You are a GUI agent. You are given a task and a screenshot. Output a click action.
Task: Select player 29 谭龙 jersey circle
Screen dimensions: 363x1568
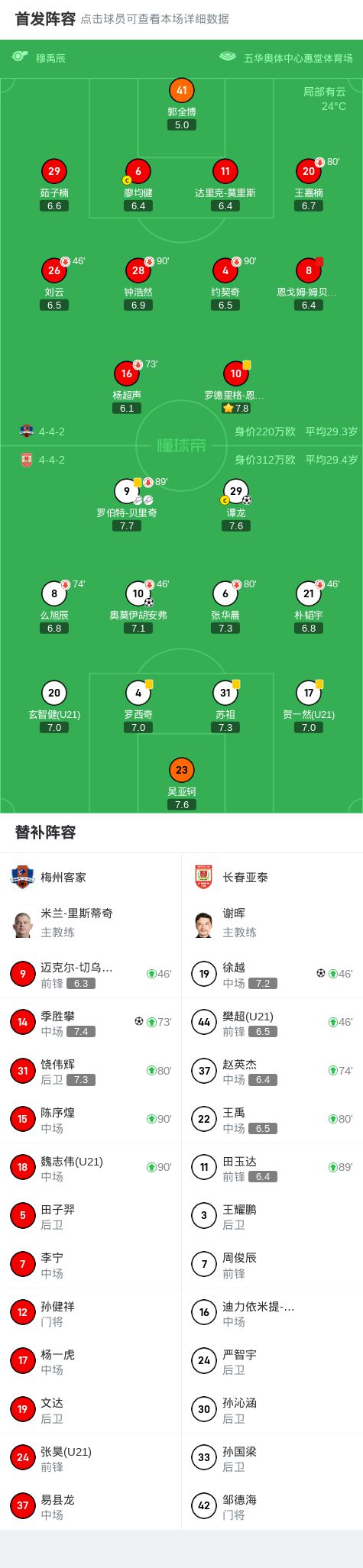click(x=235, y=491)
